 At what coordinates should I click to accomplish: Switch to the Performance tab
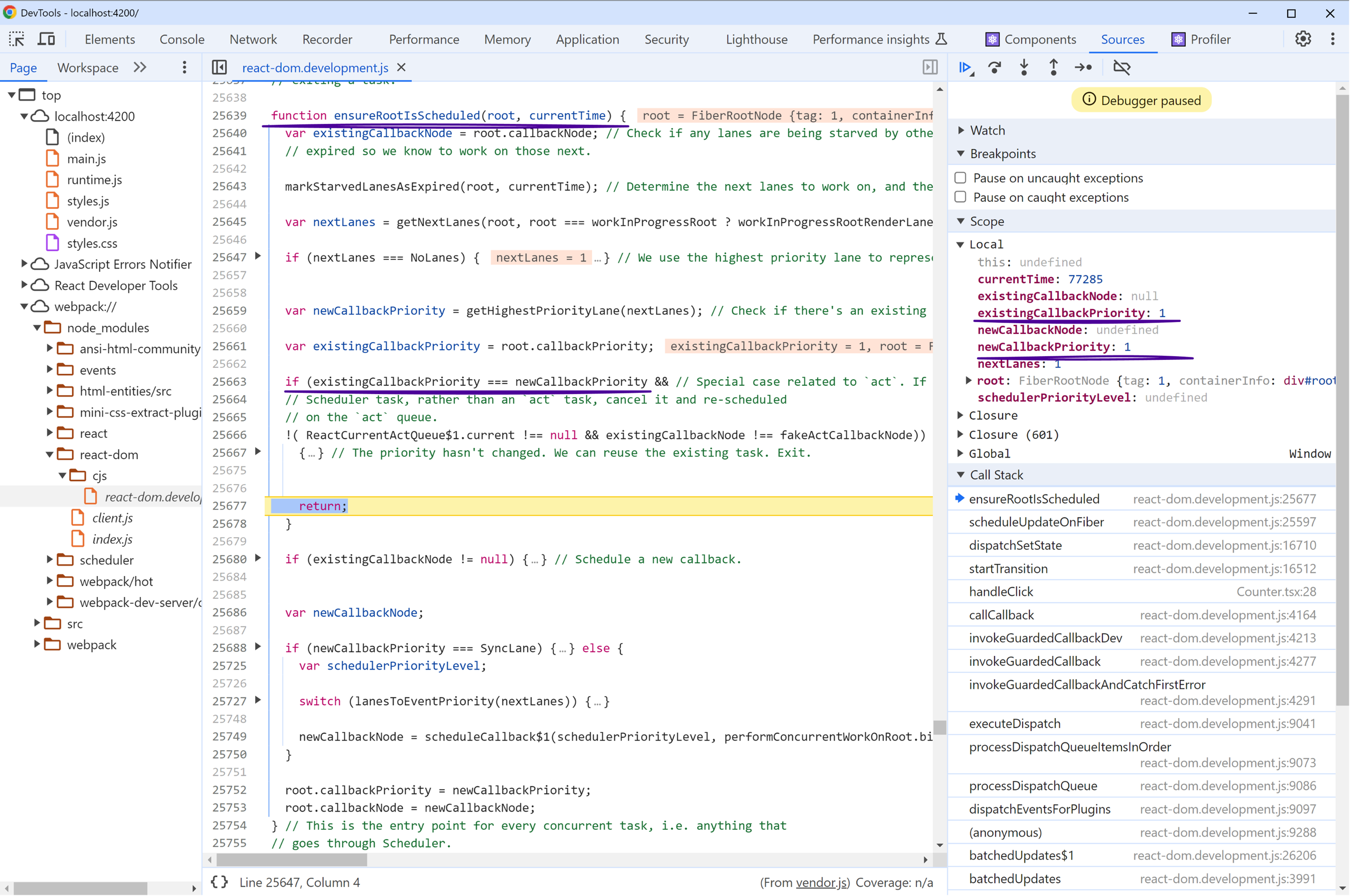[424, 39]
